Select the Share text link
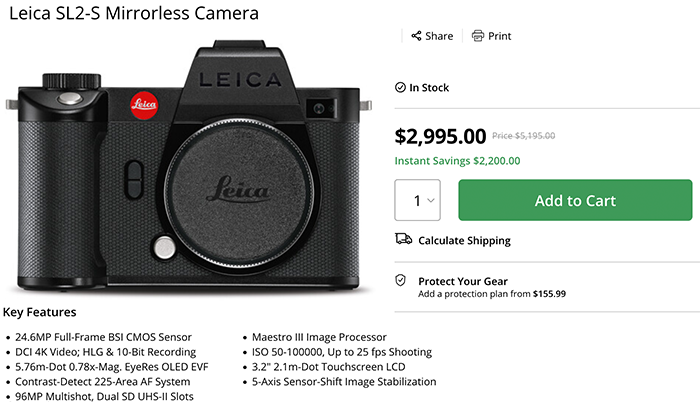This screenshot has width=700, height=402. pyautogui.click(x=439, y=36)
